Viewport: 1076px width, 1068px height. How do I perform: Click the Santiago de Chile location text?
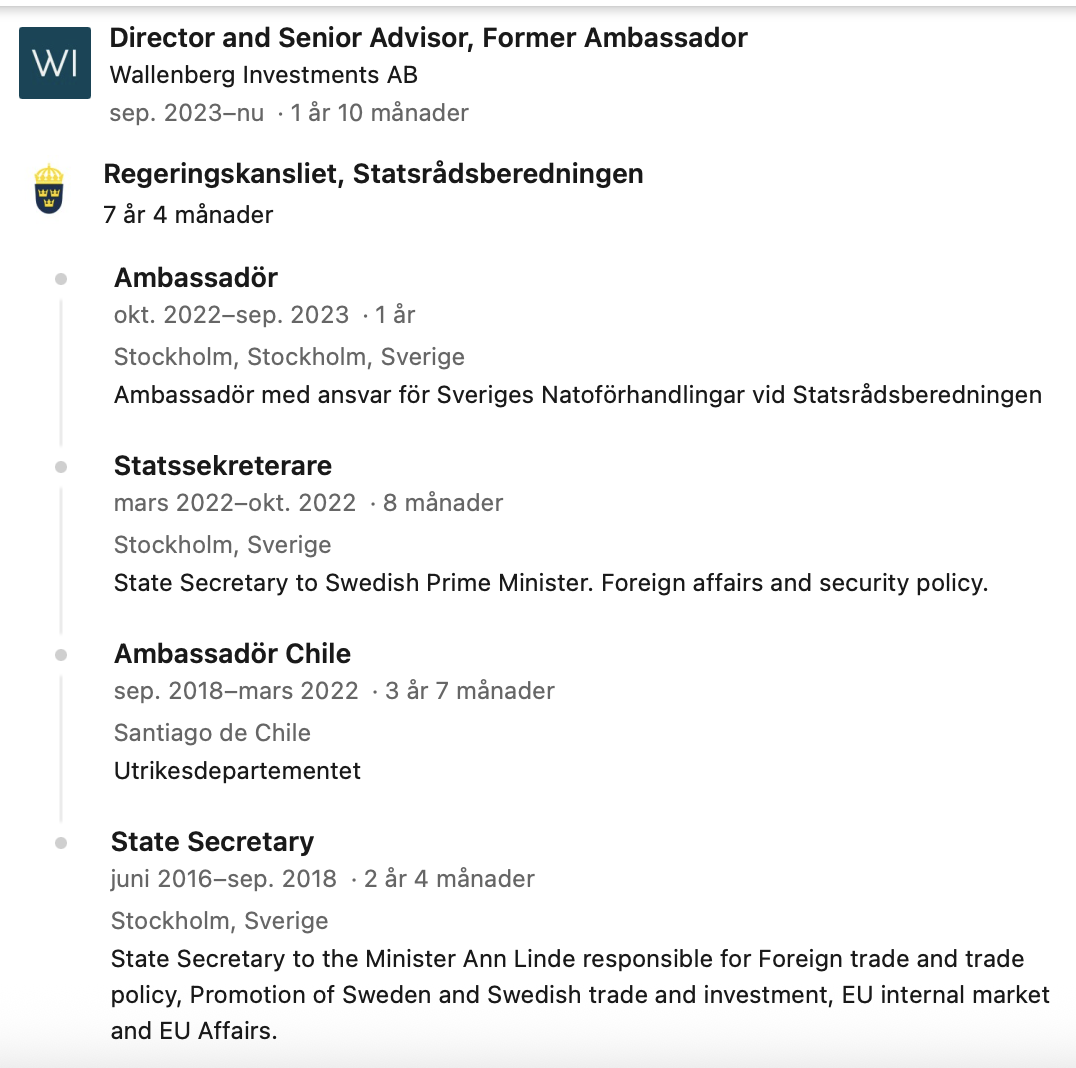212,733
